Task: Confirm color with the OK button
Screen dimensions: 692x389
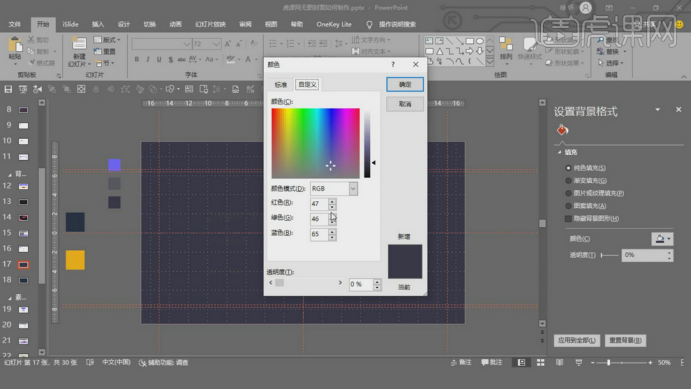Action: point(405,84)
